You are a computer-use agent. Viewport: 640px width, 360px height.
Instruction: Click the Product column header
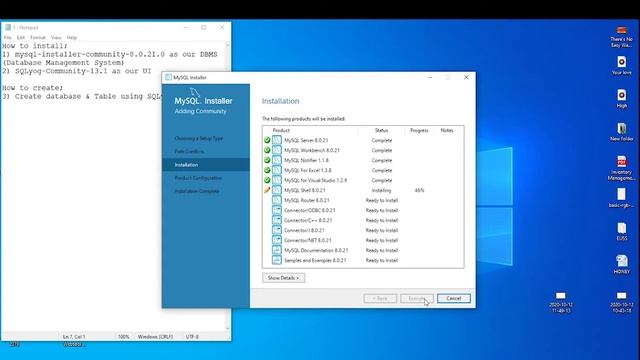point(281,130)
